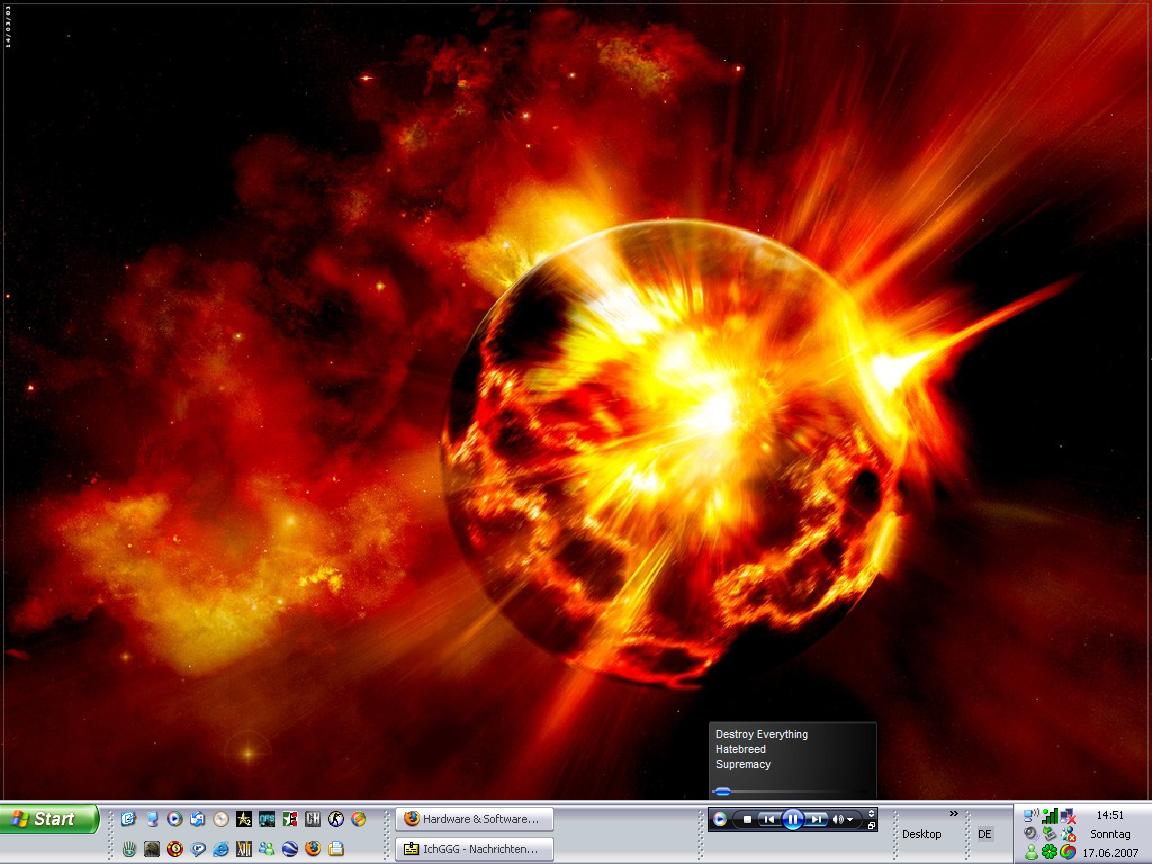The image size is (1152, 864).
Task: Stop media playback
Action: point(747,819)
